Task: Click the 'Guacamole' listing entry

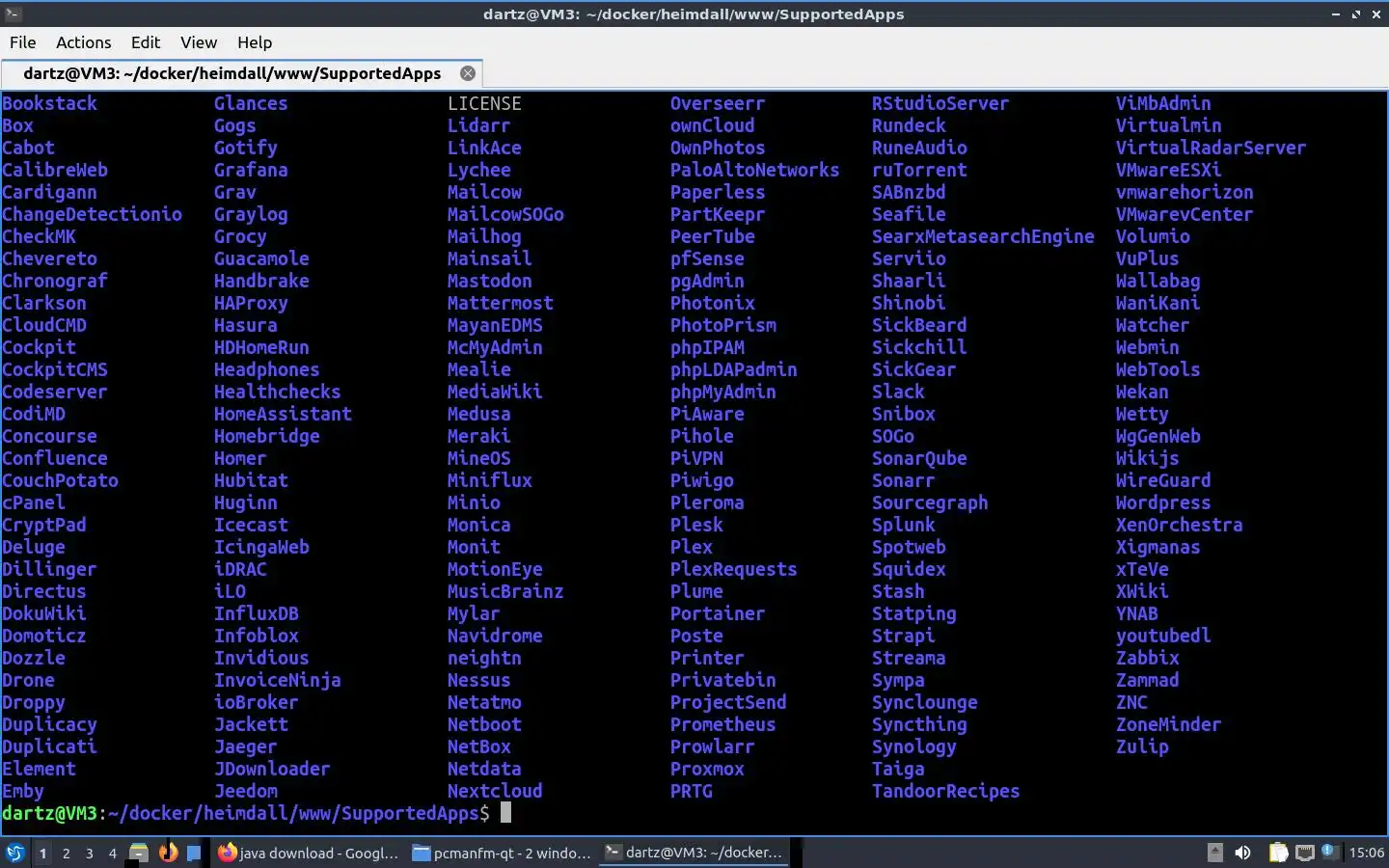Action: point(261,258)
